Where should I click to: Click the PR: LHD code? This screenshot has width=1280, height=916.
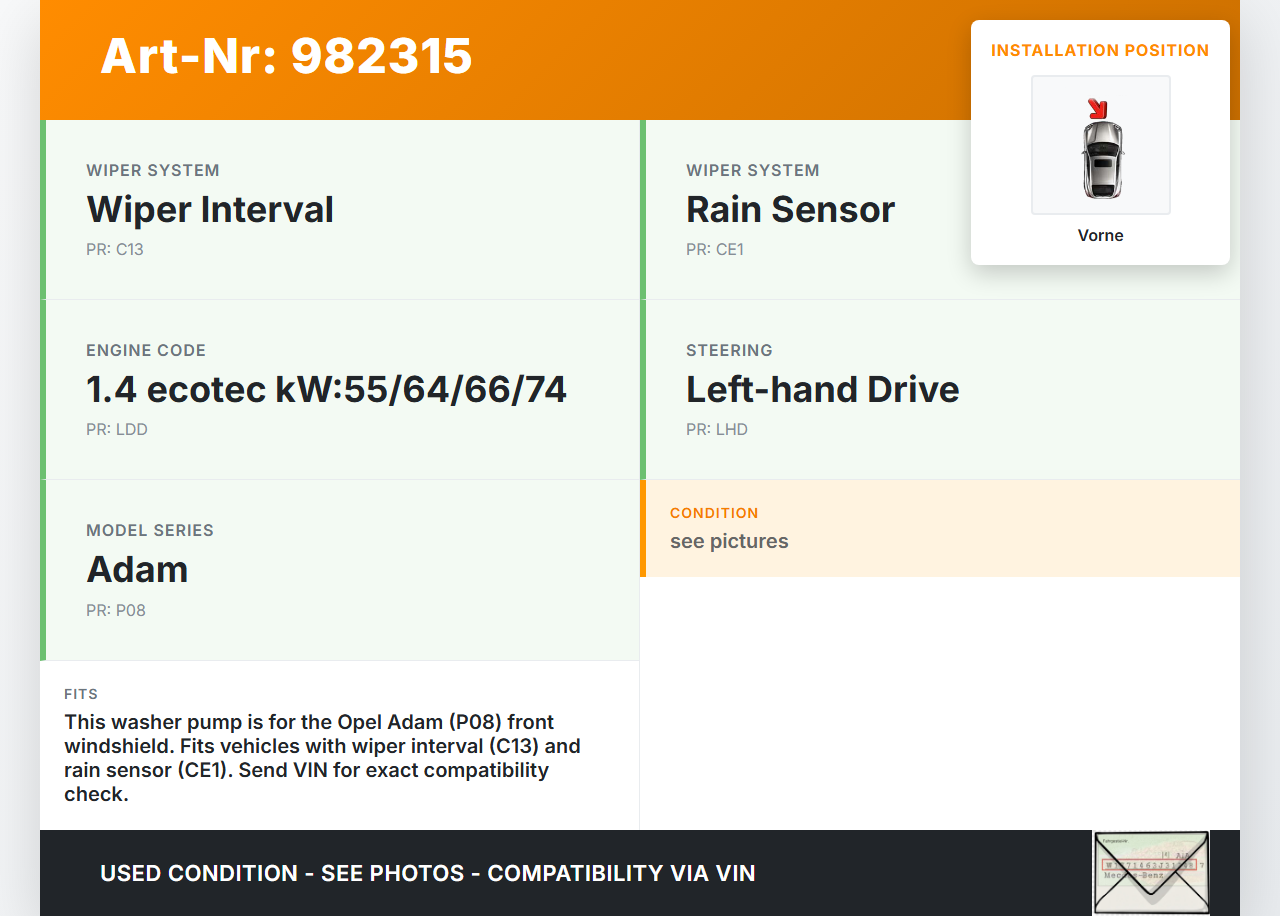point(717,430)
